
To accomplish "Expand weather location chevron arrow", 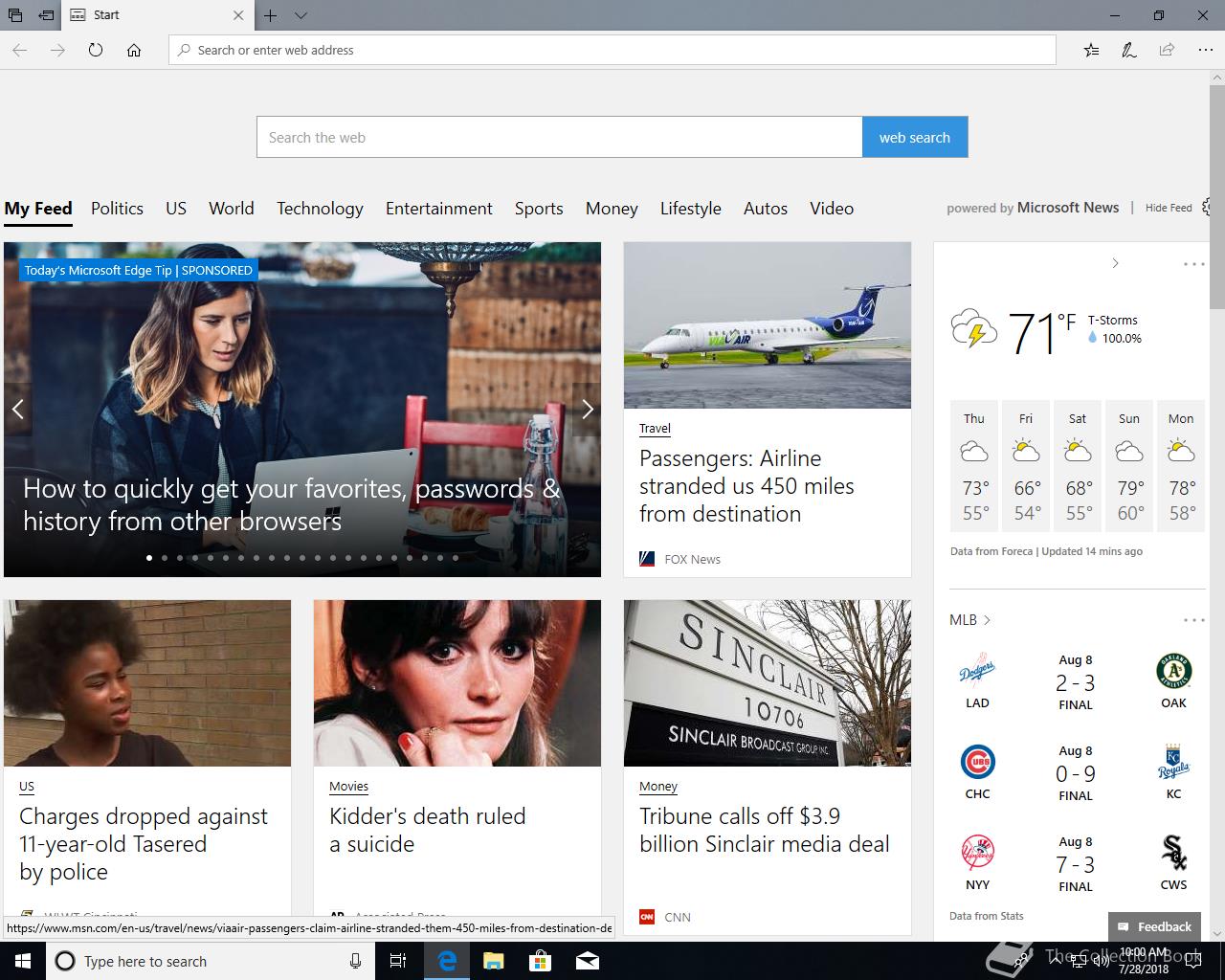I will 1115,263.
